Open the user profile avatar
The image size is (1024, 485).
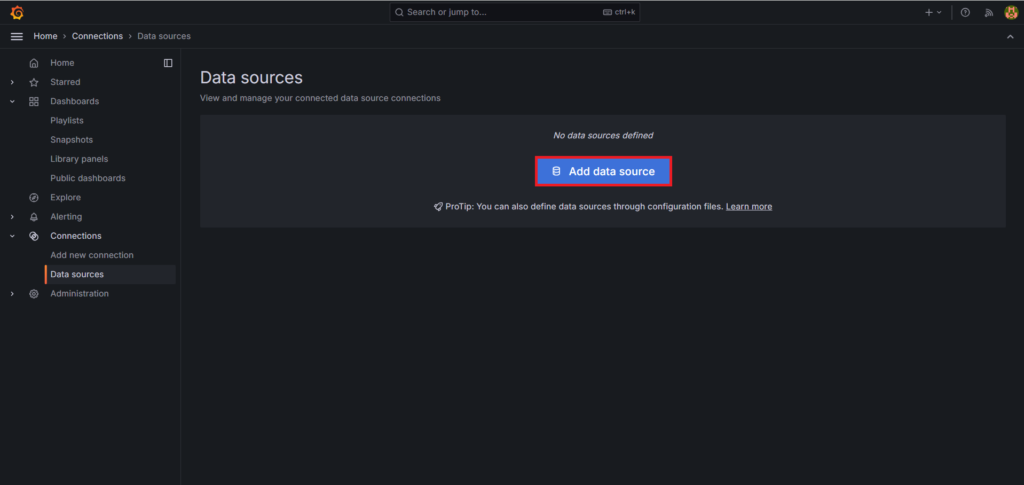[x=1011, y=12]
